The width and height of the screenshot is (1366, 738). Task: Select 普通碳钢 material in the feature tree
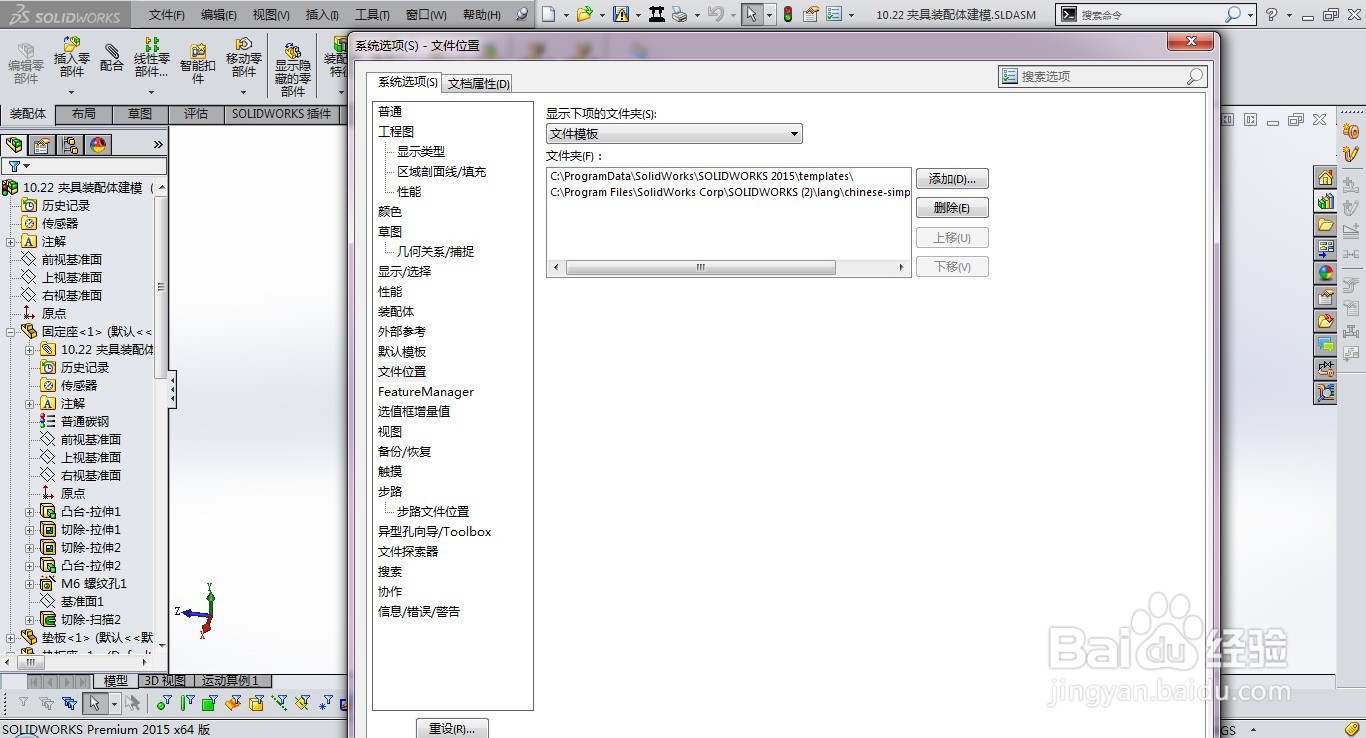[x=84, y=421]
